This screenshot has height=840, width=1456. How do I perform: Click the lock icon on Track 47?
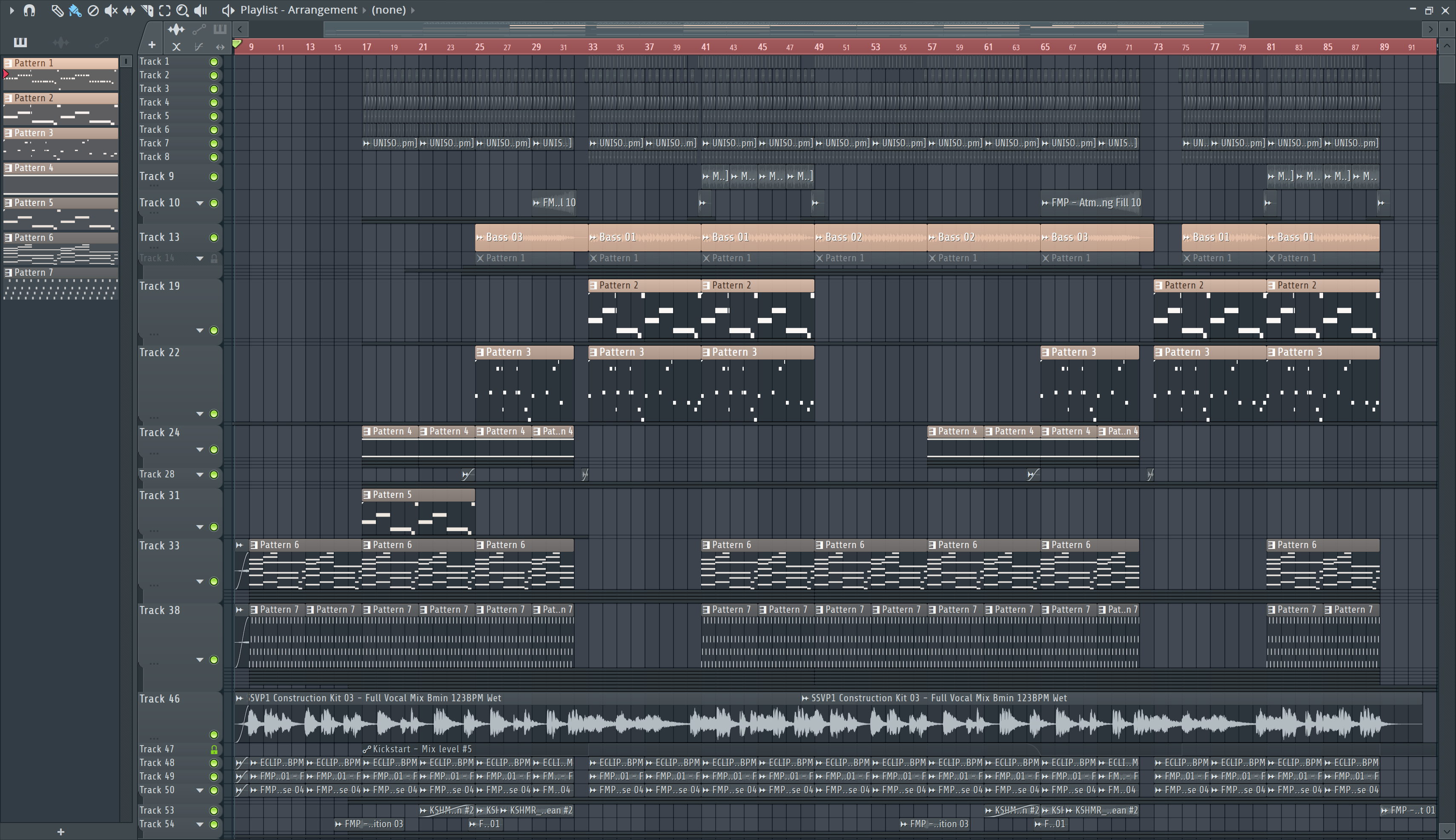[214, 749]
